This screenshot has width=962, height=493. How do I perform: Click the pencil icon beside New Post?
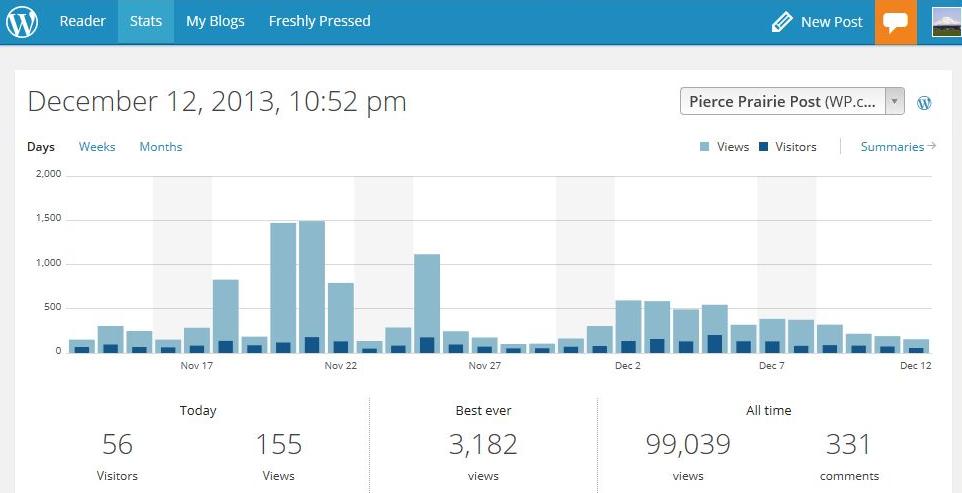[x=782, y=22]
